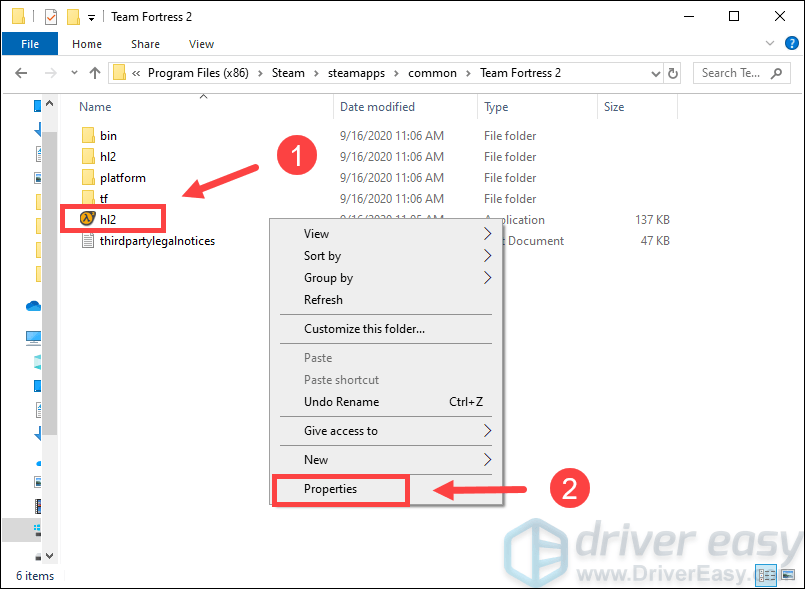Choose Customize this folder...
Image resolution: width=805 pixels, height=589 pixels.
[386, 329]
